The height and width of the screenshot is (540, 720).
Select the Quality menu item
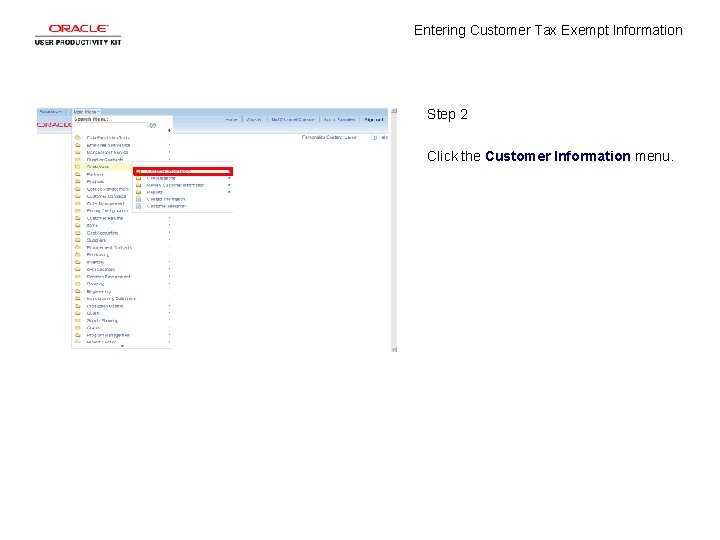pyautogui.click(x=93, y=314)
